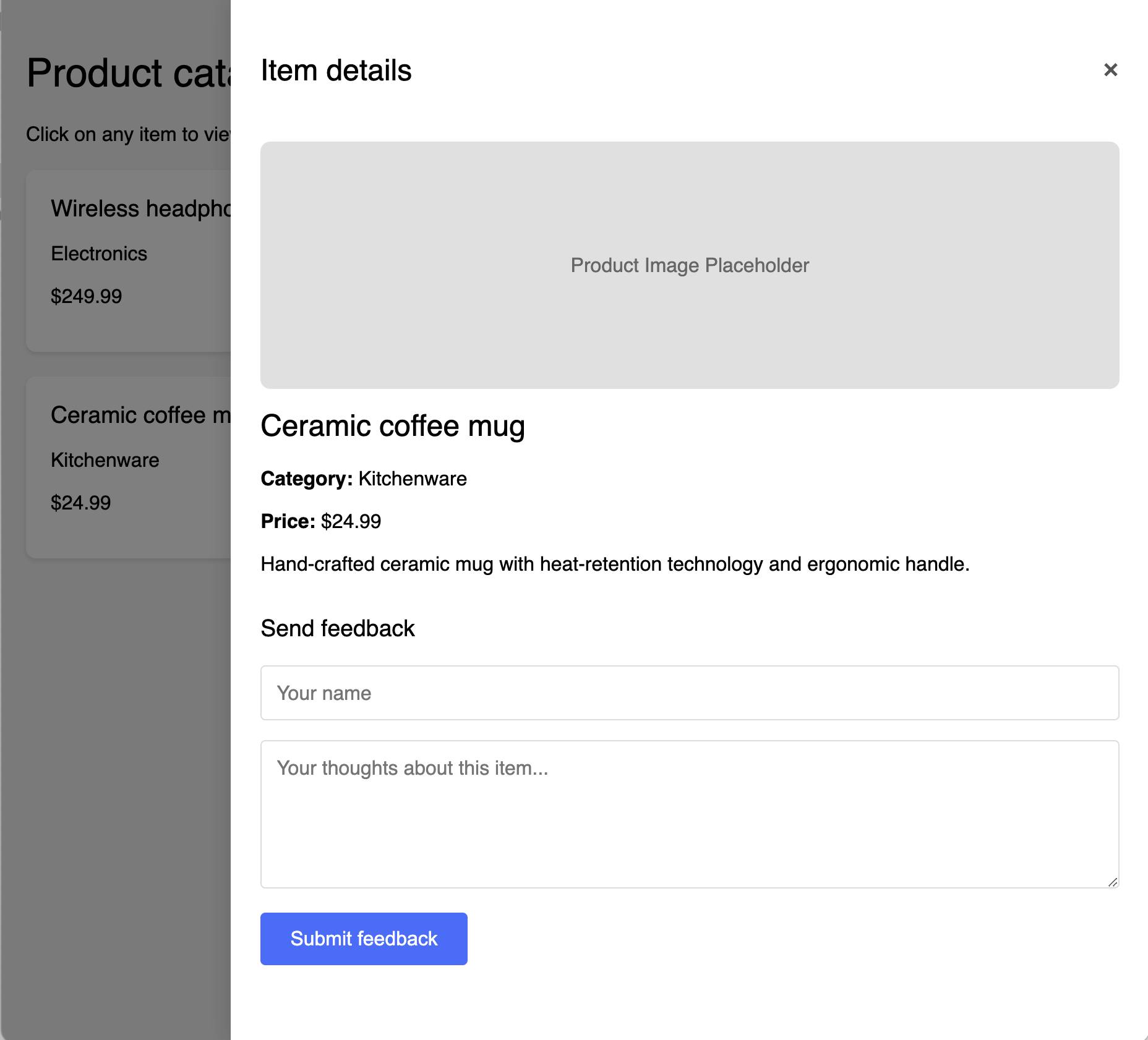
Task: Click the Product Image Placeholder
Action: (689, 265)
